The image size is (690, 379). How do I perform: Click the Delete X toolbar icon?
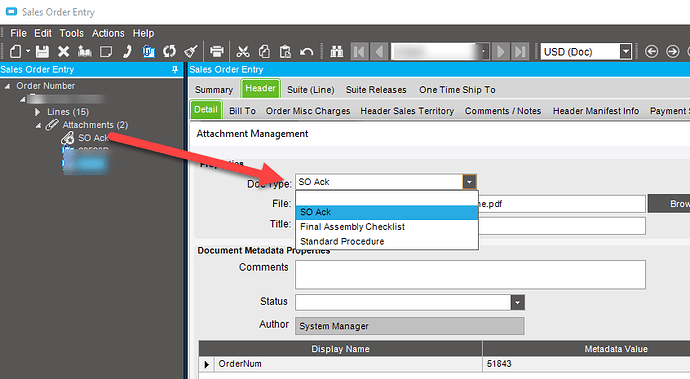[63, 52]
